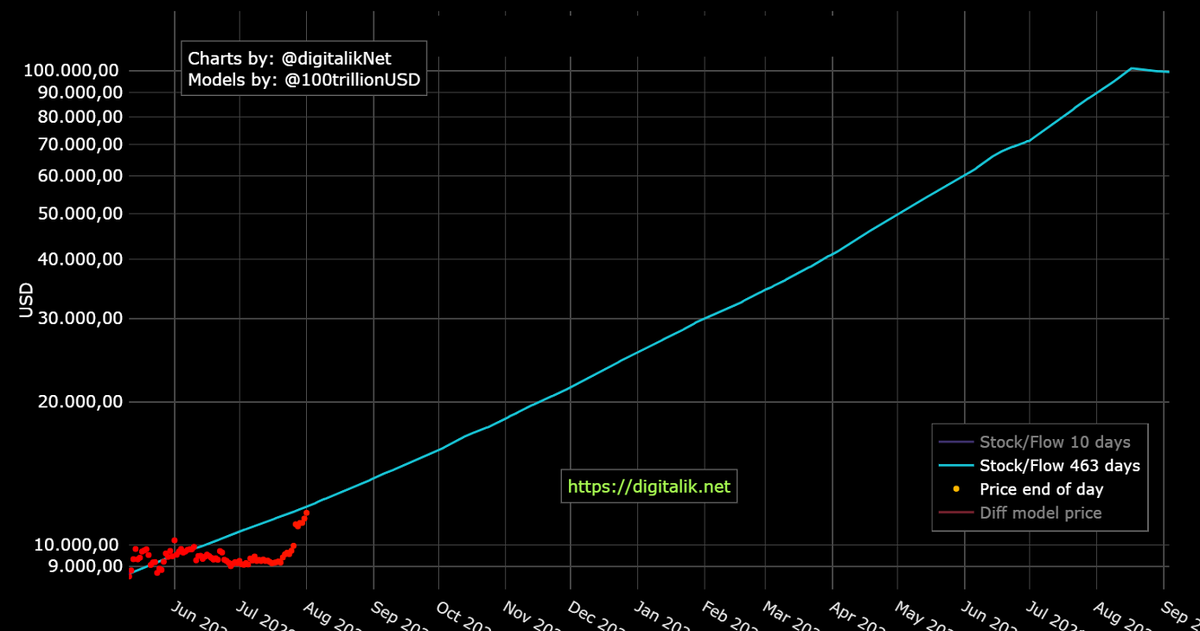Click the USD y-axis title
This screenshot has width=1200, height=631.
tap(27, 300)
